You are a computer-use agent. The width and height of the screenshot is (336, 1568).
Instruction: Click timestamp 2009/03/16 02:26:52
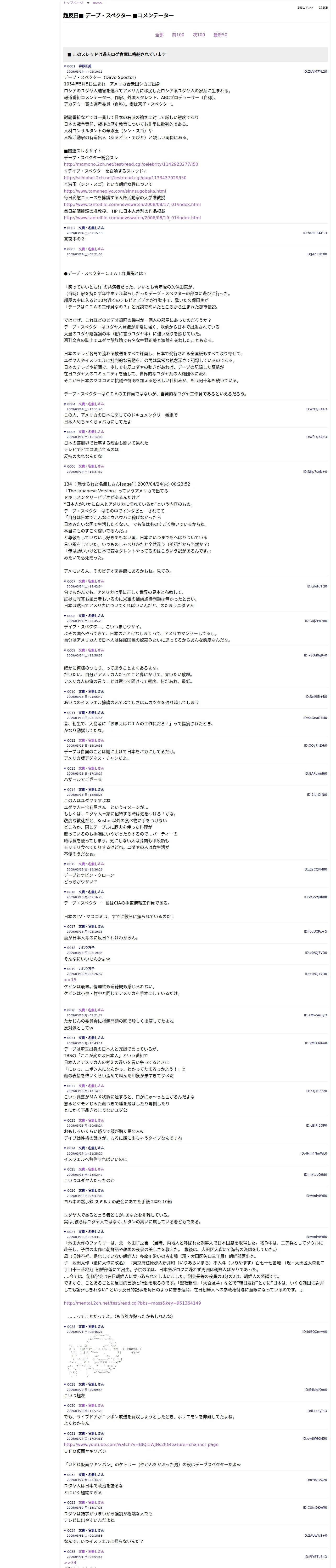pos(85,974)
